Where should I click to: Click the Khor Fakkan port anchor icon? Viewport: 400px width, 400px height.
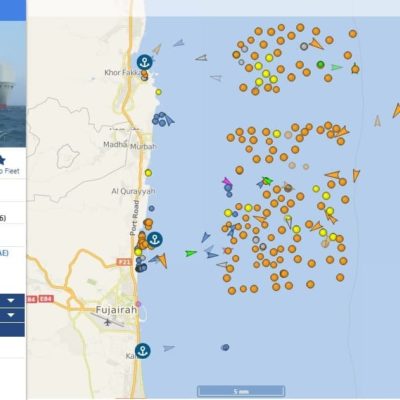pos(145,62)
